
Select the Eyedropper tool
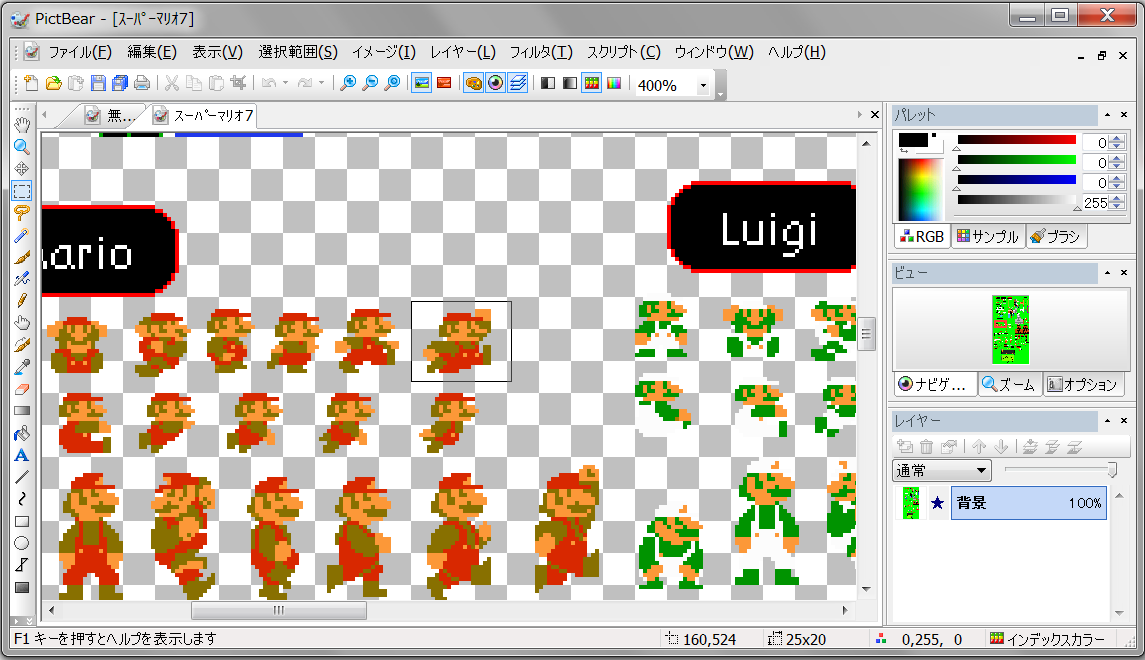(x=22, y=367)
